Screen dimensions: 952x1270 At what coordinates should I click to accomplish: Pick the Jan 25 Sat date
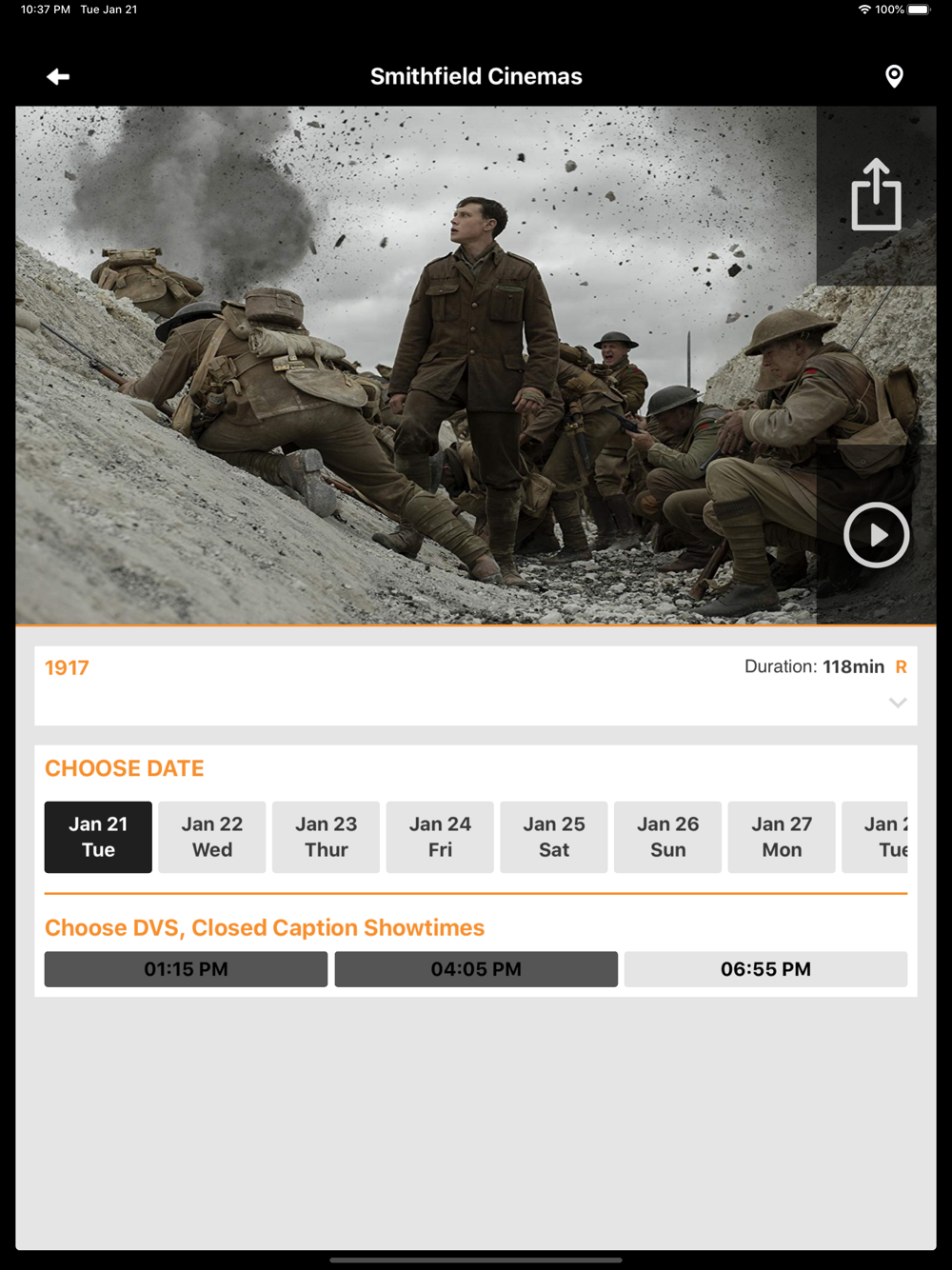554,837
